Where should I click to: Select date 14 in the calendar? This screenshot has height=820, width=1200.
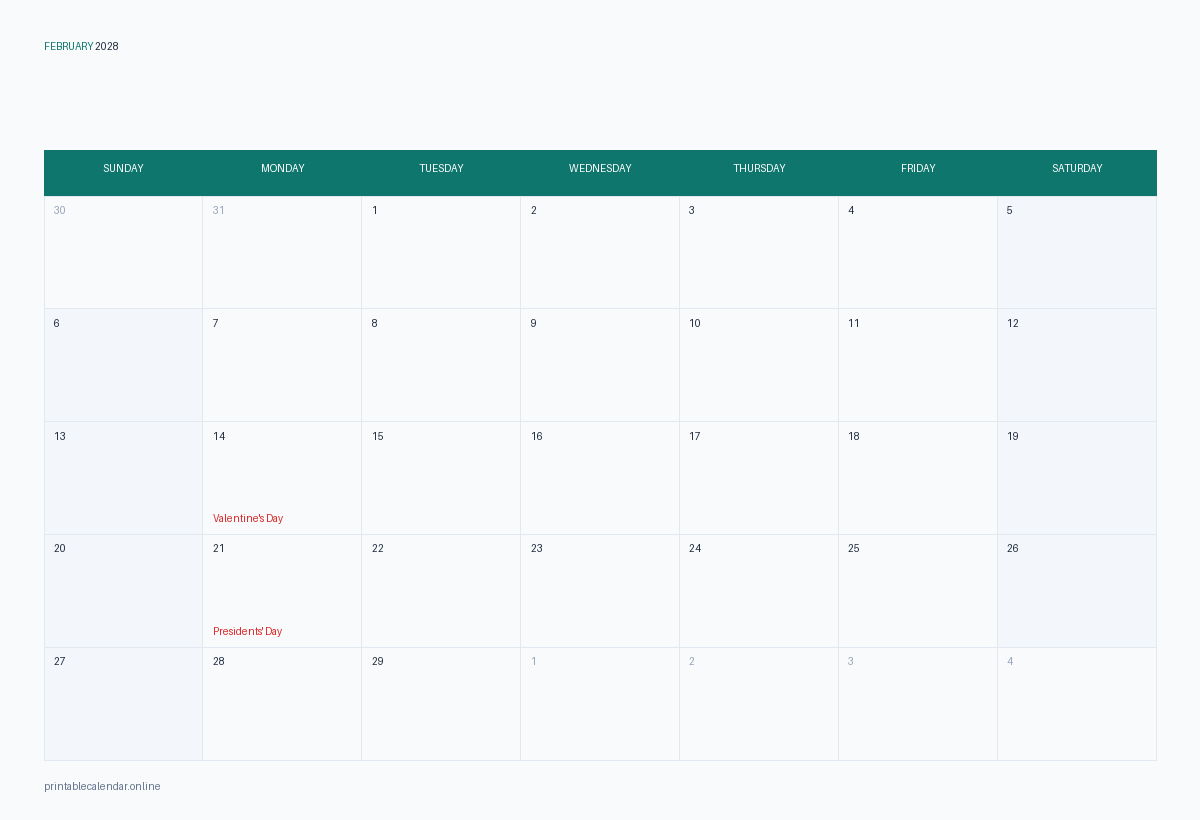point(282,478)
